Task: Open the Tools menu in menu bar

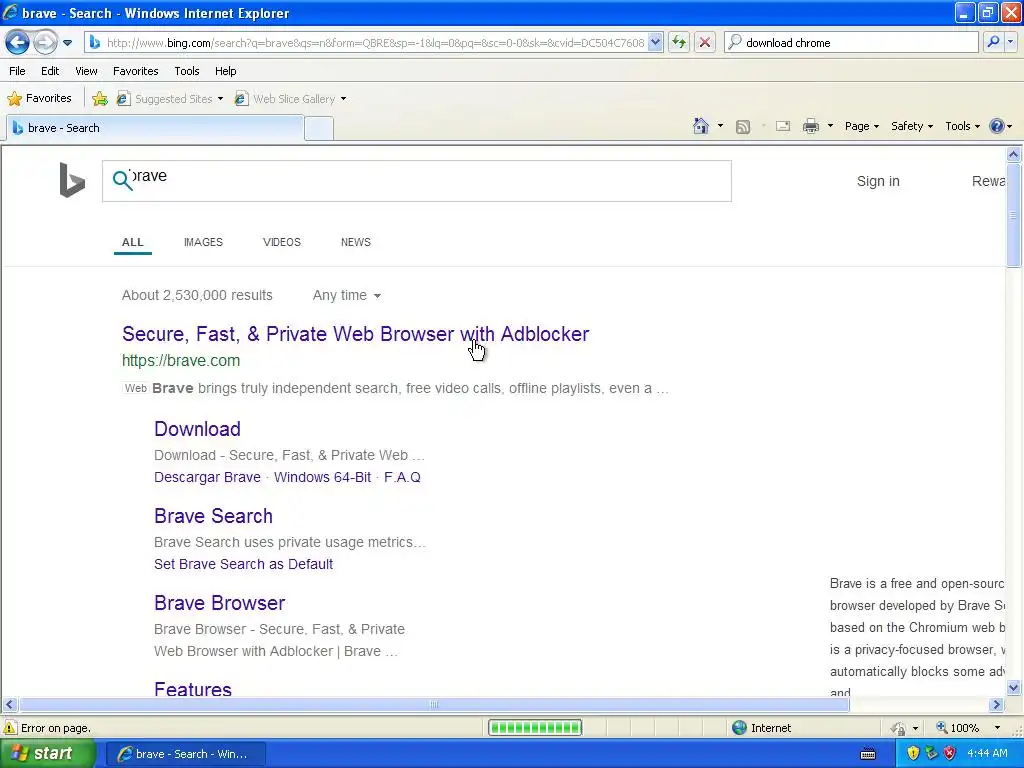Action: pos(187,71)
